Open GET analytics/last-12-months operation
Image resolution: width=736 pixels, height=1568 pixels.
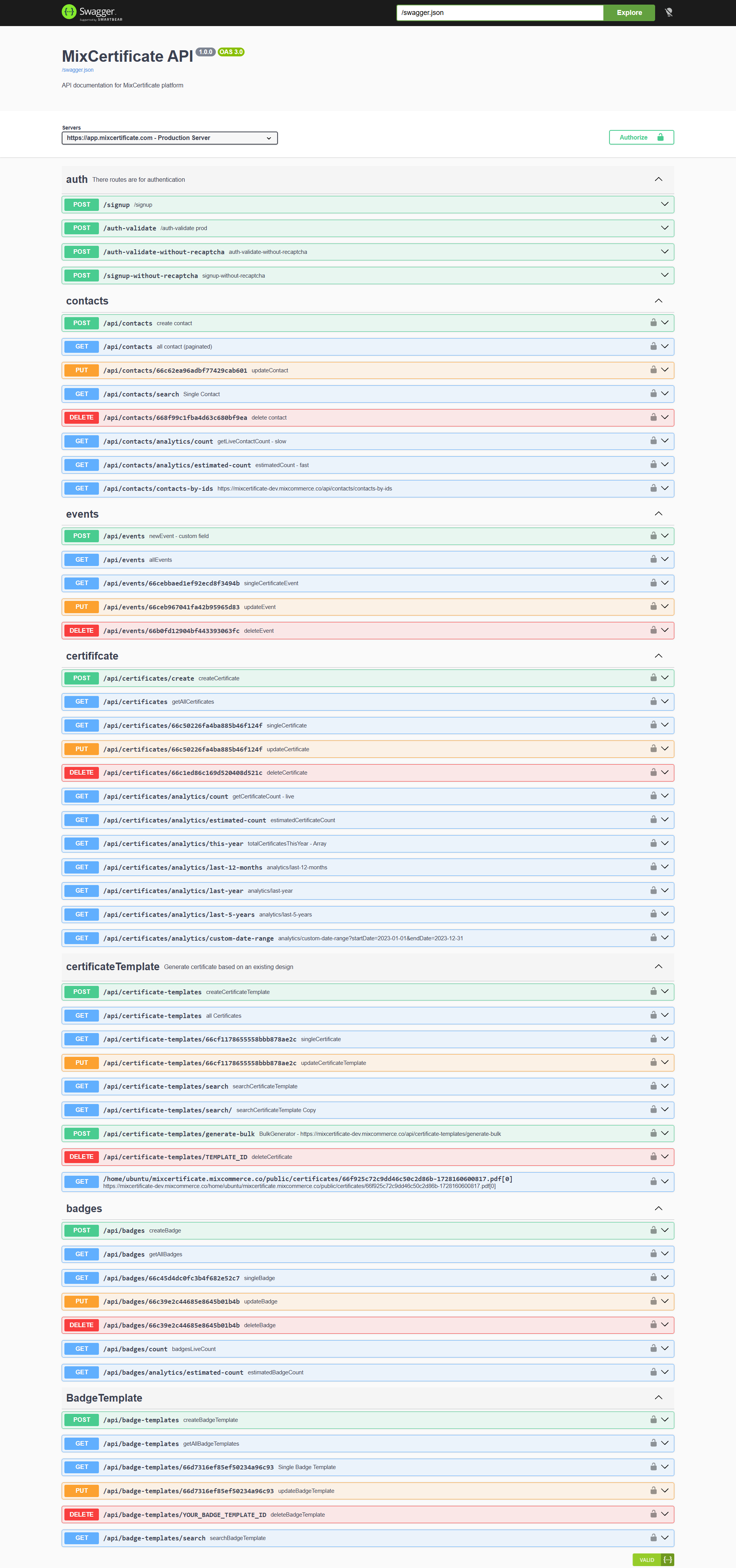[367, 867]
